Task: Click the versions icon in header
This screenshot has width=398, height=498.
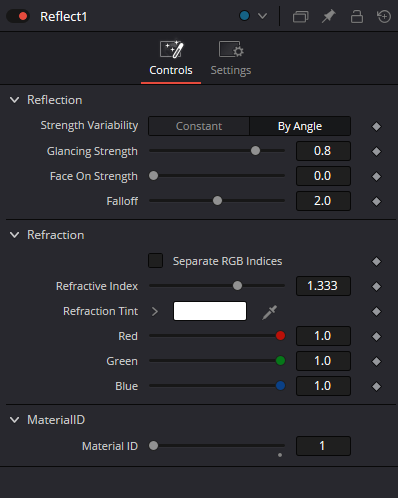Action: click(300, 16)
